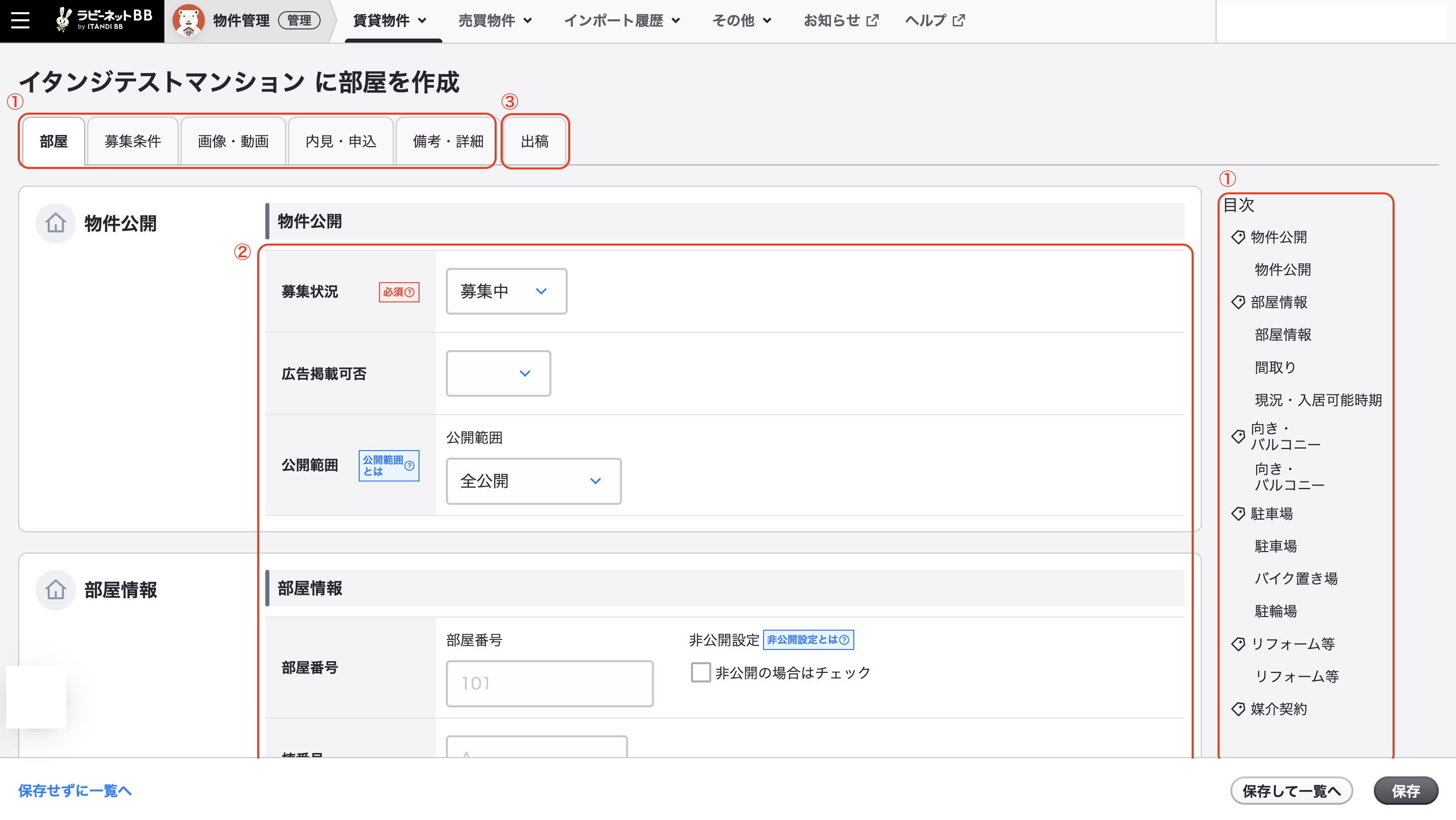Jump to 部屋情報 heading in 目次
Image resolution: width=1456 pixels, height=820 pixels.
[1278, 302]
